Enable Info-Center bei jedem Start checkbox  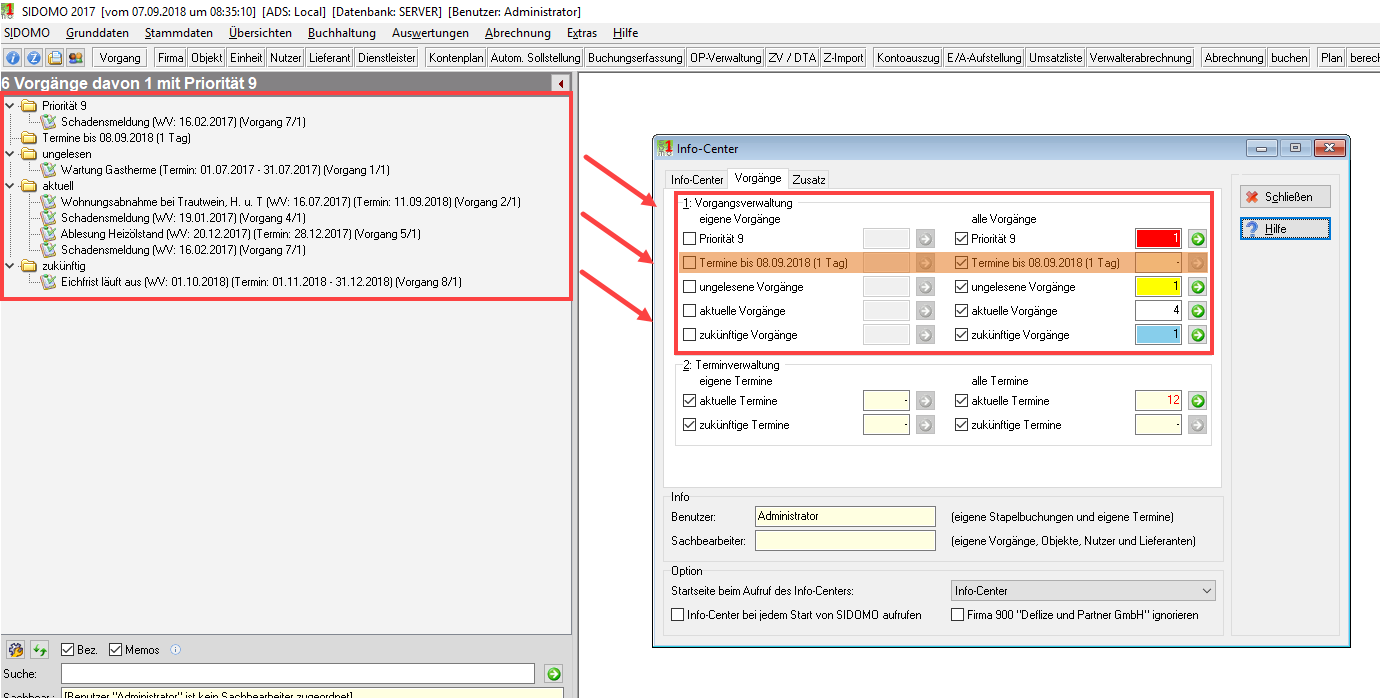(x=679, y=615)
